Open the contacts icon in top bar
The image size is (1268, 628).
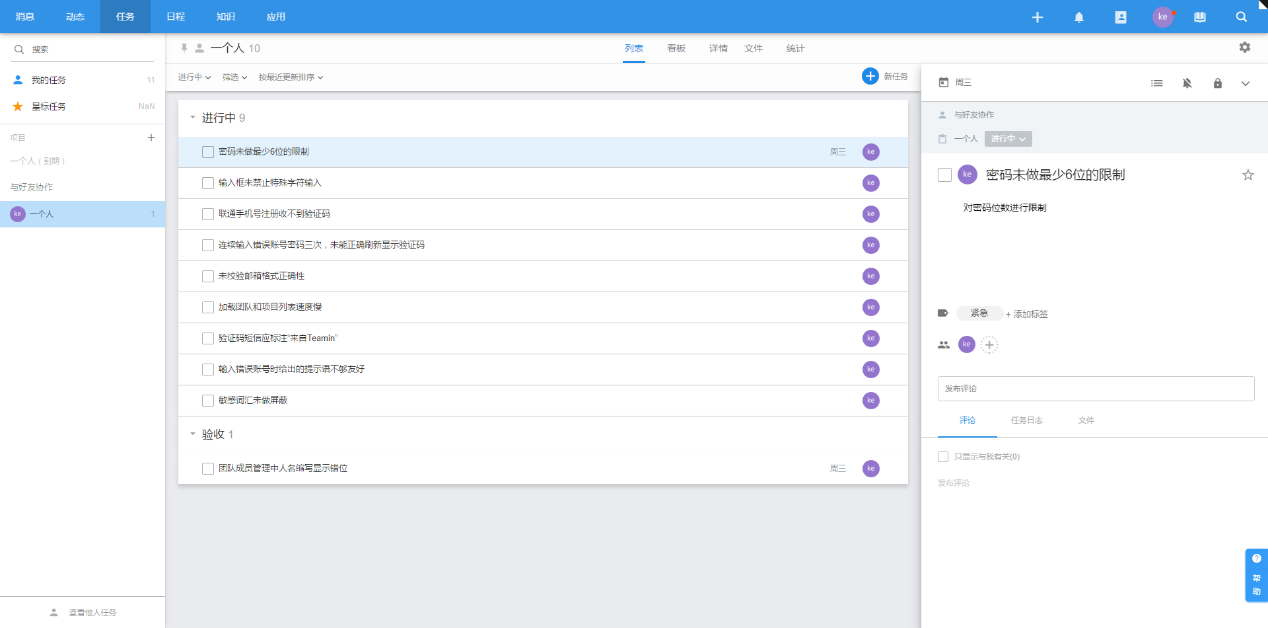[x=1120, y=17]
